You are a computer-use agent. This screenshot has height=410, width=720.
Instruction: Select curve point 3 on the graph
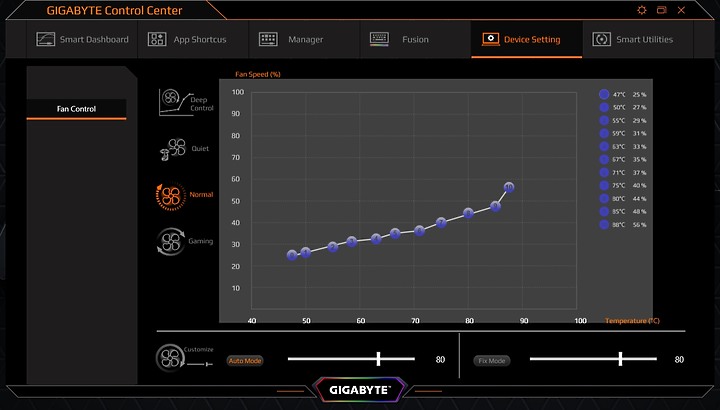point(352,242)
